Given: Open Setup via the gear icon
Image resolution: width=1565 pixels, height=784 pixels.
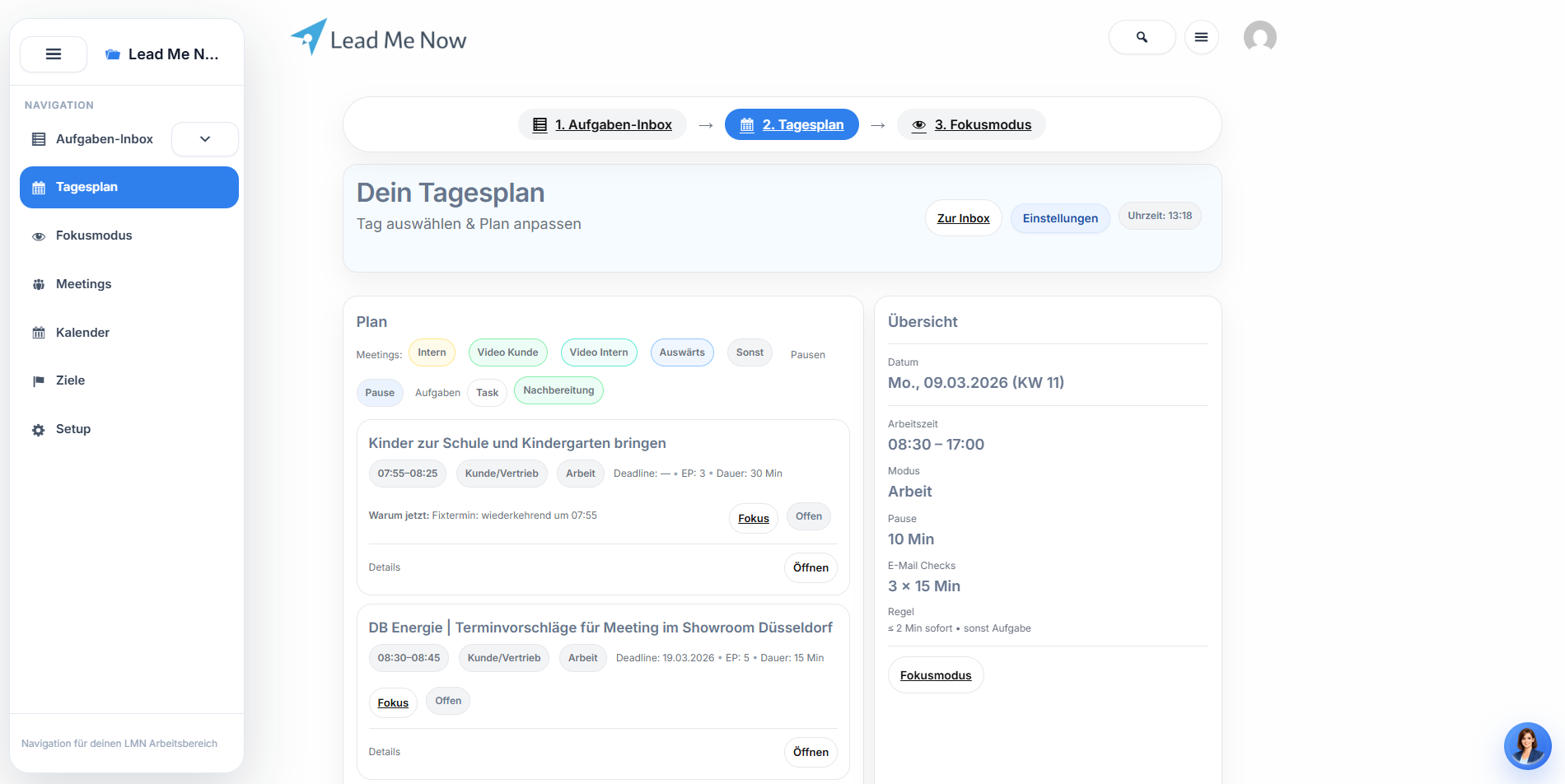Looking at the screenshot, I should (x=39, y=429).
